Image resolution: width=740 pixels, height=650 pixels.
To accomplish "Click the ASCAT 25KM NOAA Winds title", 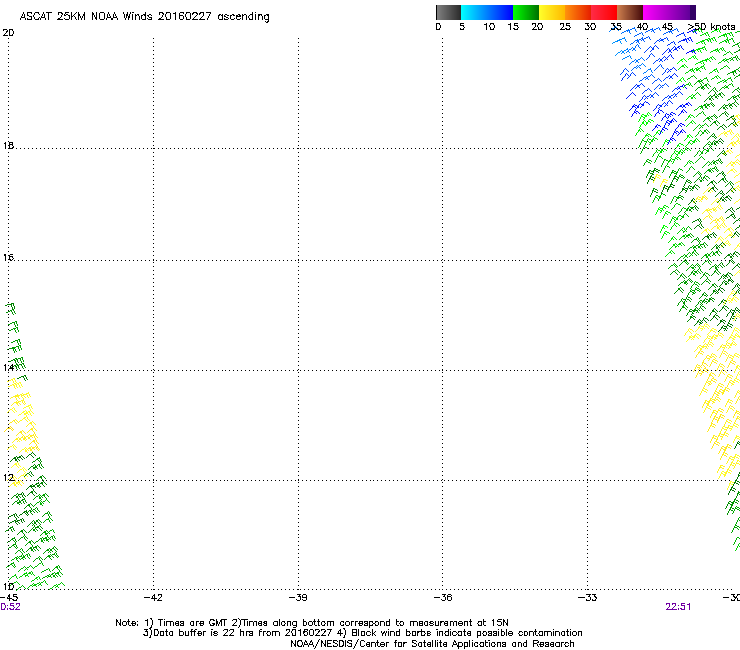I will 144,17.
